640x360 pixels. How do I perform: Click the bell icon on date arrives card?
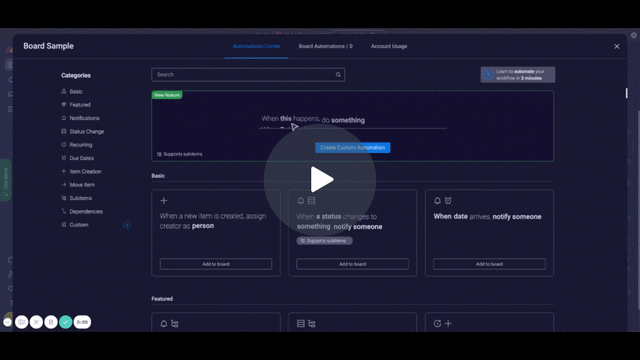tap(438, 200)
